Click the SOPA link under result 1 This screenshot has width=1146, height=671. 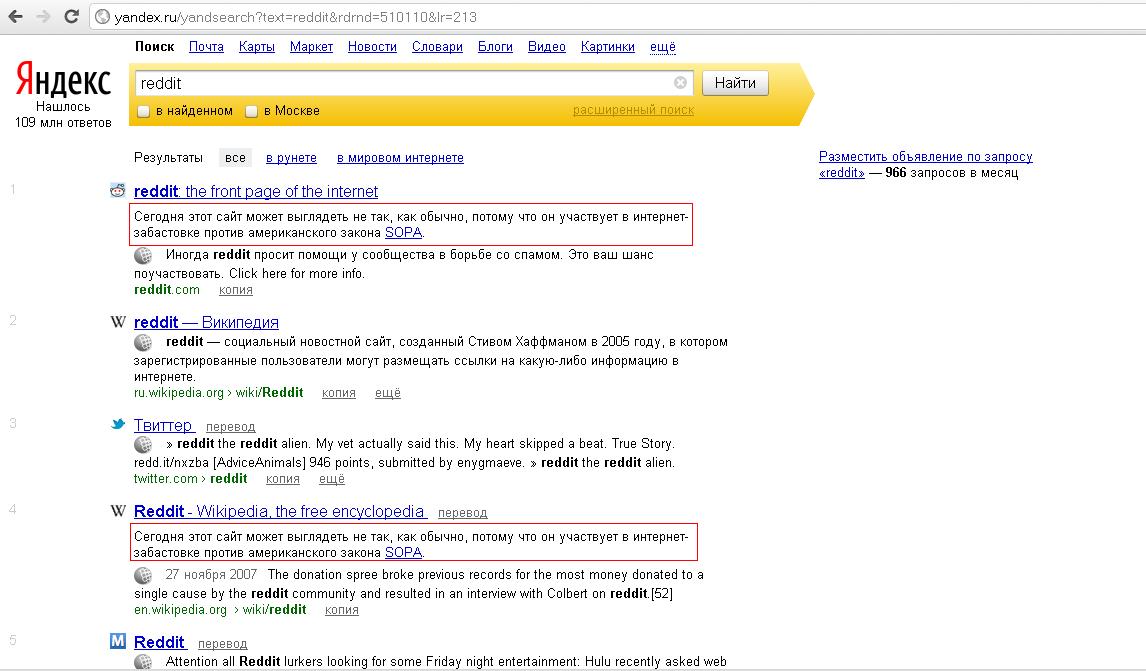point(403,232)
